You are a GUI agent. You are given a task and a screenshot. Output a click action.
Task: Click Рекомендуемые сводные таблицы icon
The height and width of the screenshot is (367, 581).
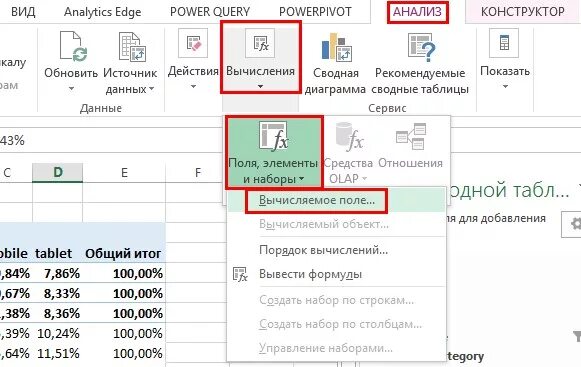(421, 47)
